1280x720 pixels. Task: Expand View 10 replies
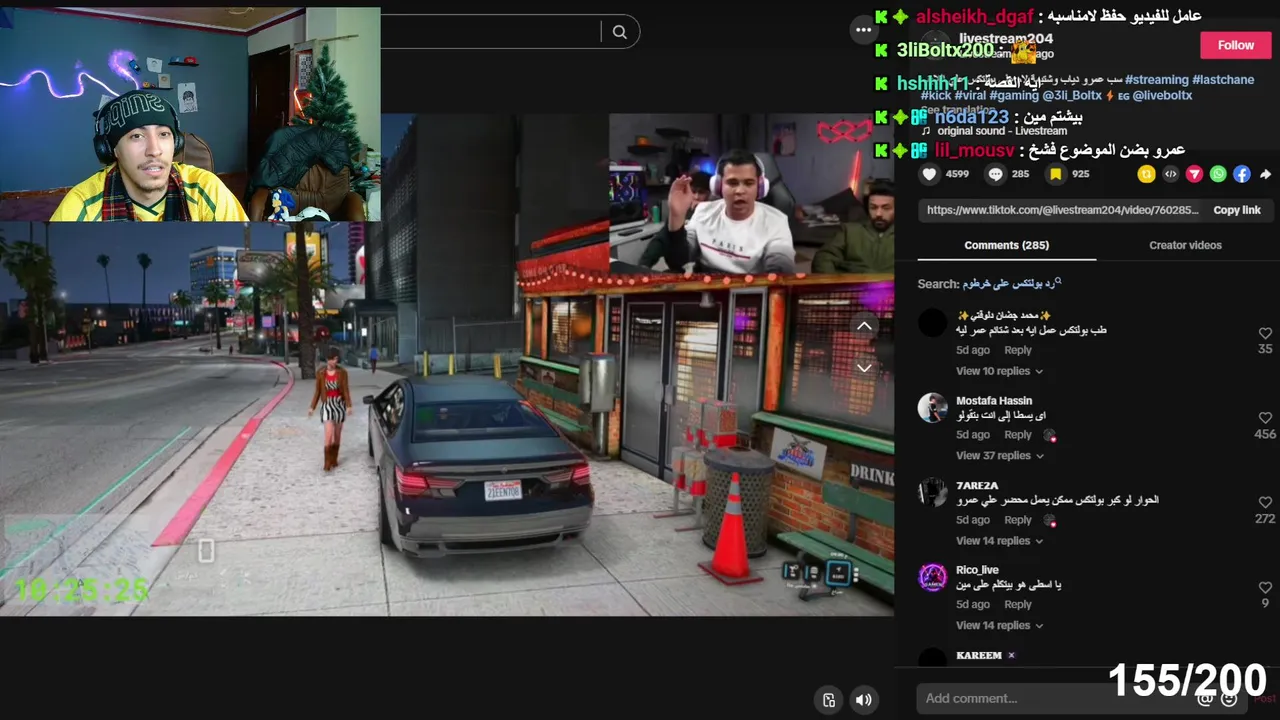[999, 371]
